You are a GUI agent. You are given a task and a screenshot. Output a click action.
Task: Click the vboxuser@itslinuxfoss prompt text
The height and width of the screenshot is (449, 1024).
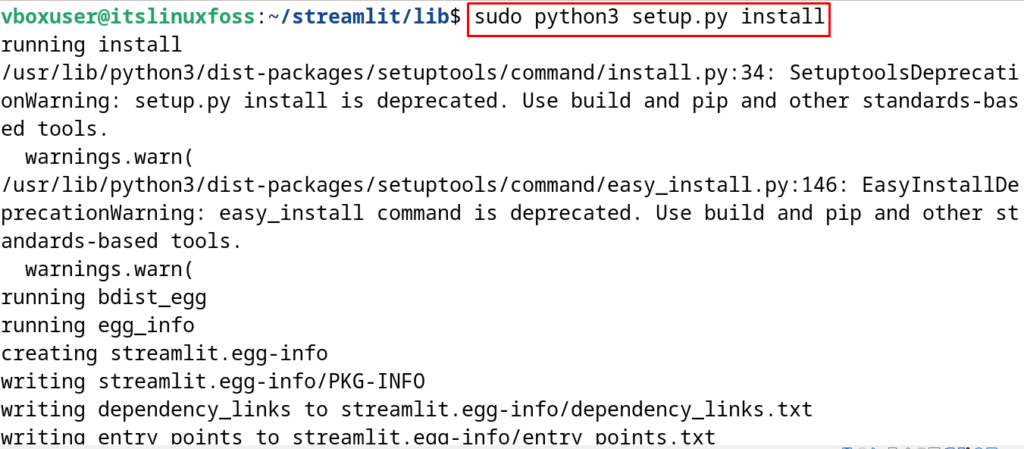[129, 18]
